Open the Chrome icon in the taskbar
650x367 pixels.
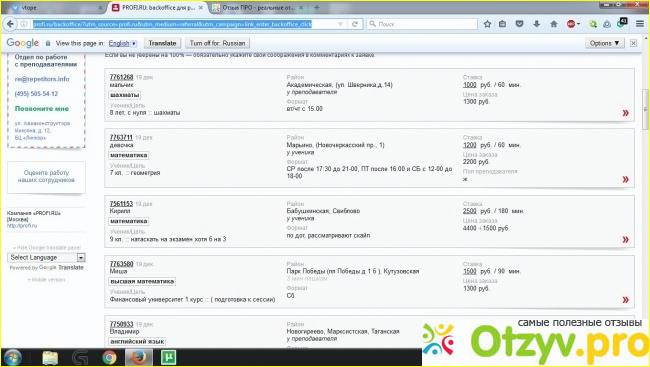tap(109, 357)
